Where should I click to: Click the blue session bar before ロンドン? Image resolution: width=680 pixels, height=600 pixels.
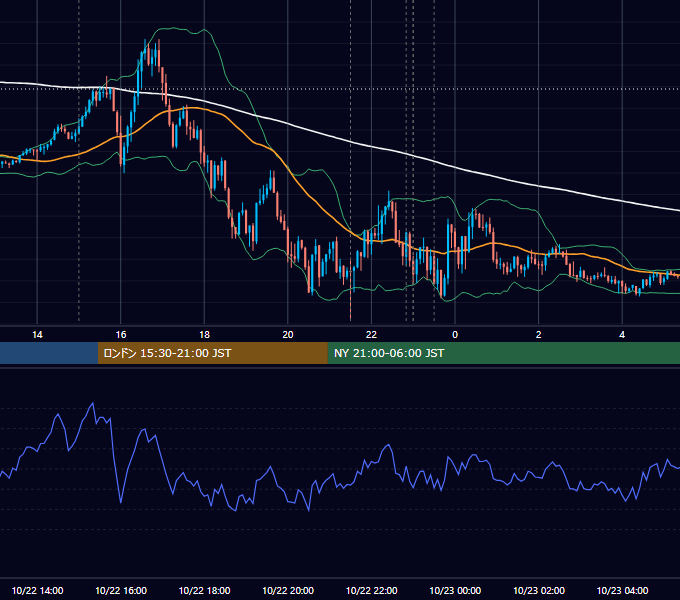tap(49, 353)
